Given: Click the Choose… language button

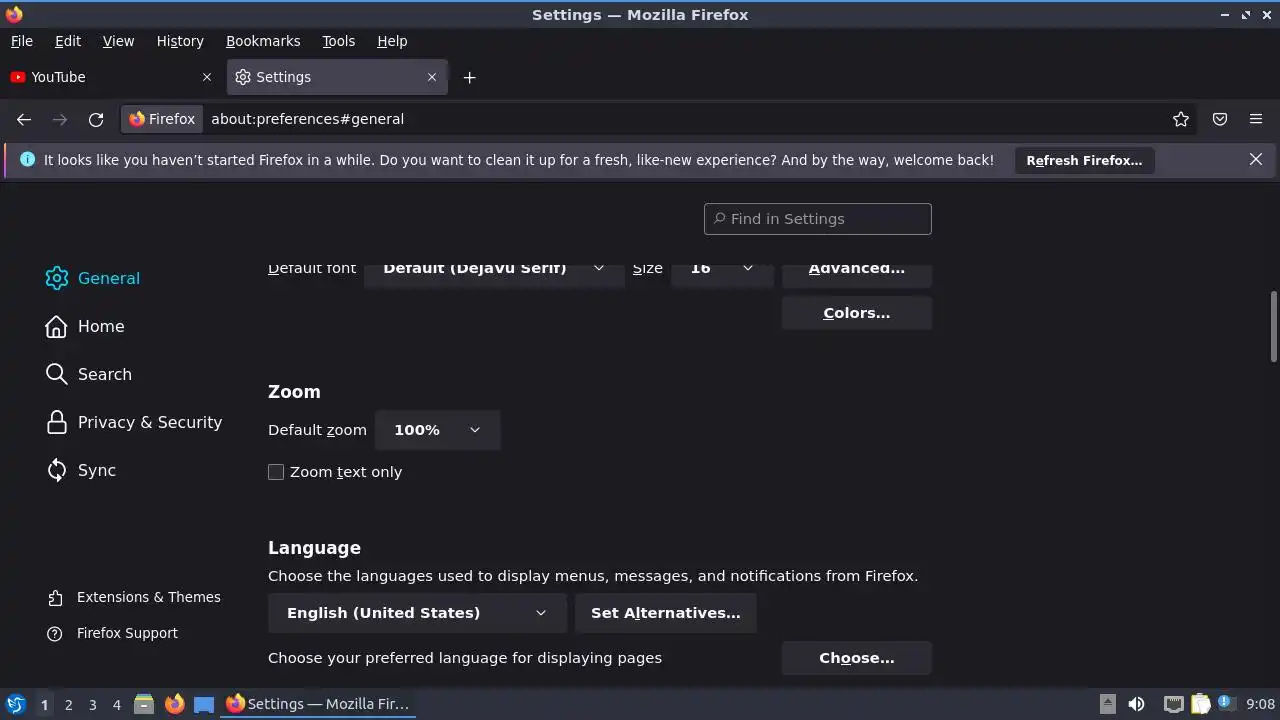Looking at the screenshot, I should click(857, 658).
